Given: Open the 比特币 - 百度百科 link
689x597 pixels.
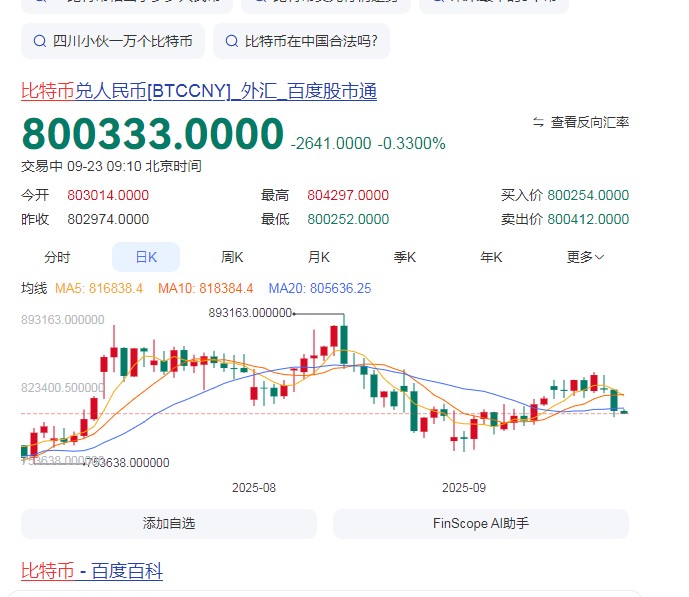Looking at the screenshot, I should (92, 571).
